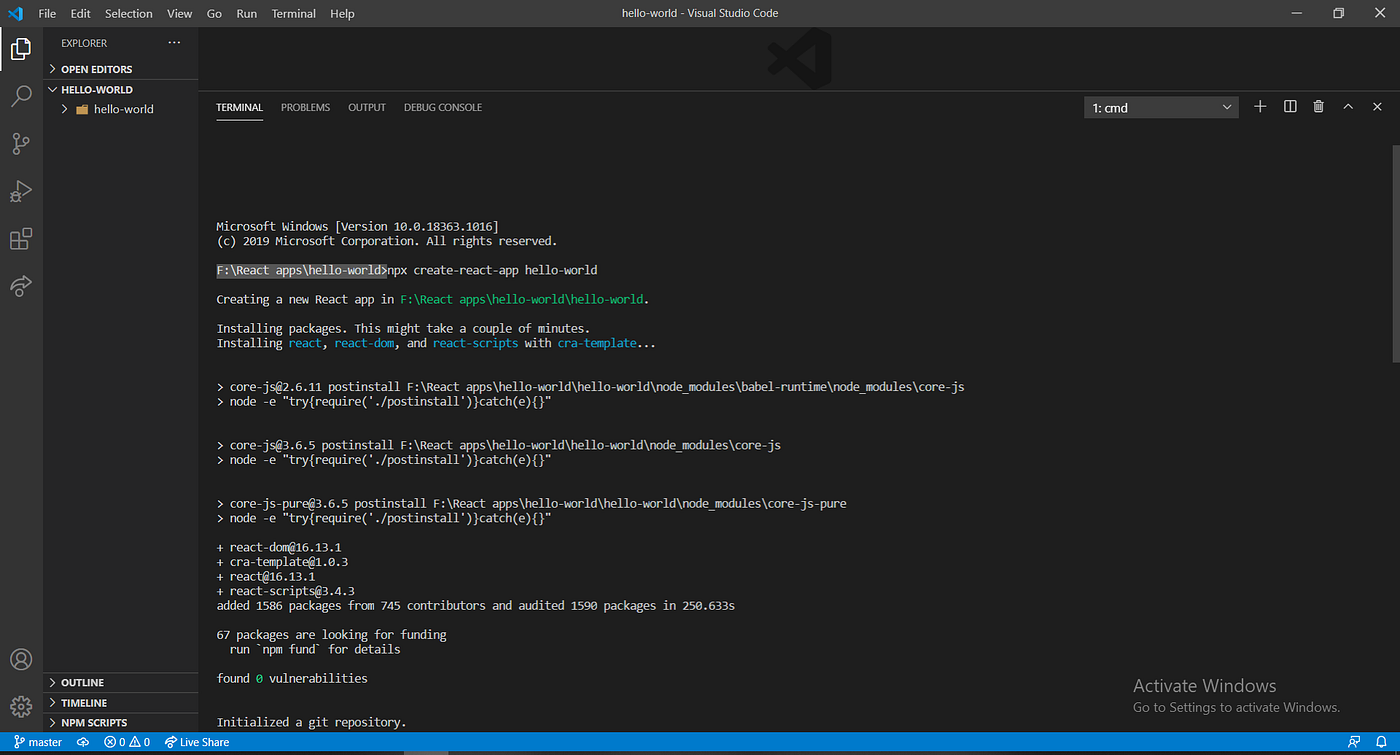Open the '1: cmd' terminal dropdown
Image resolution: width=1400 pixels, height=755 pixels.
[1160, 107]
